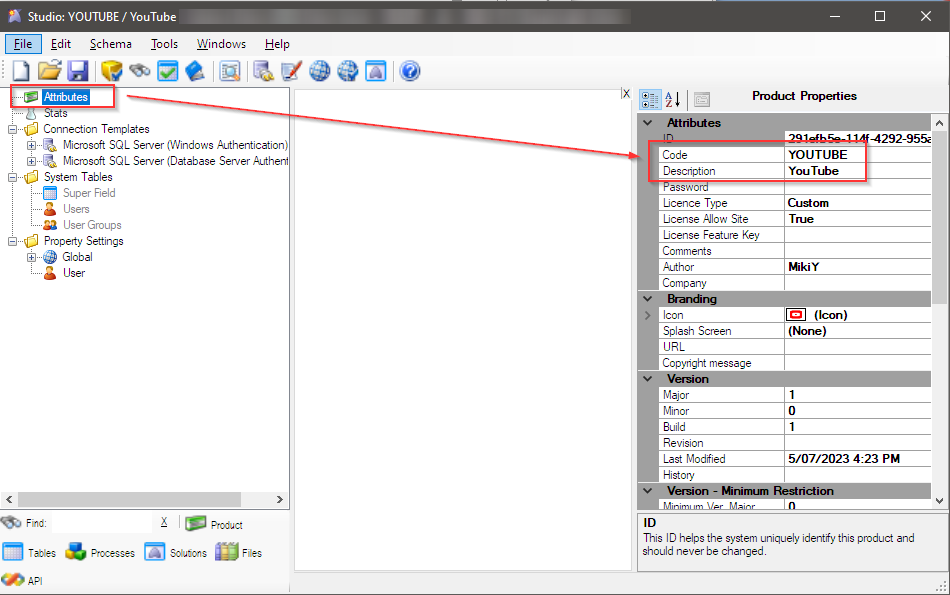This screenshot has height=595, width=950.
Task: Open the Edit menu
Action: (61, 44)
